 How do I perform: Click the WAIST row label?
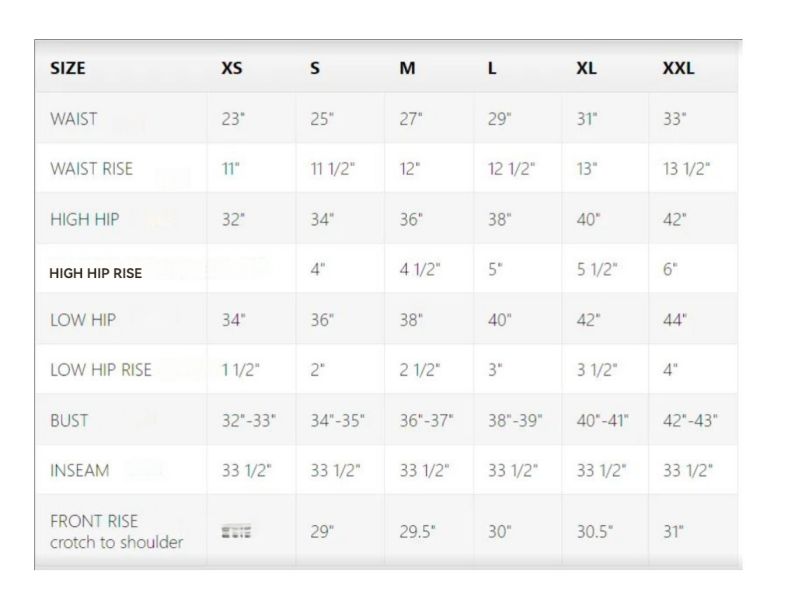73,119
